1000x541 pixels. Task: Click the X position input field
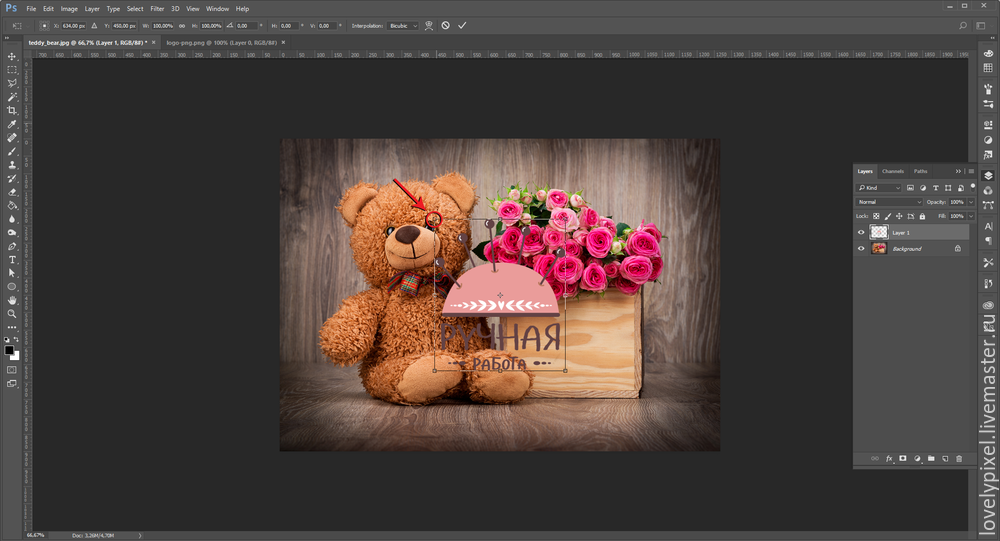[74, 25]
